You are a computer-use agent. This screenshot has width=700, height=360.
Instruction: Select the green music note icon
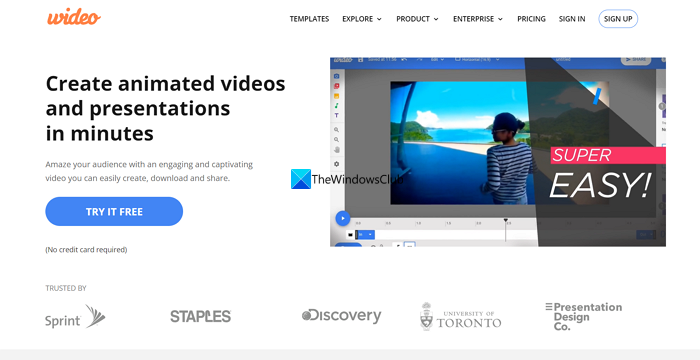337,106
